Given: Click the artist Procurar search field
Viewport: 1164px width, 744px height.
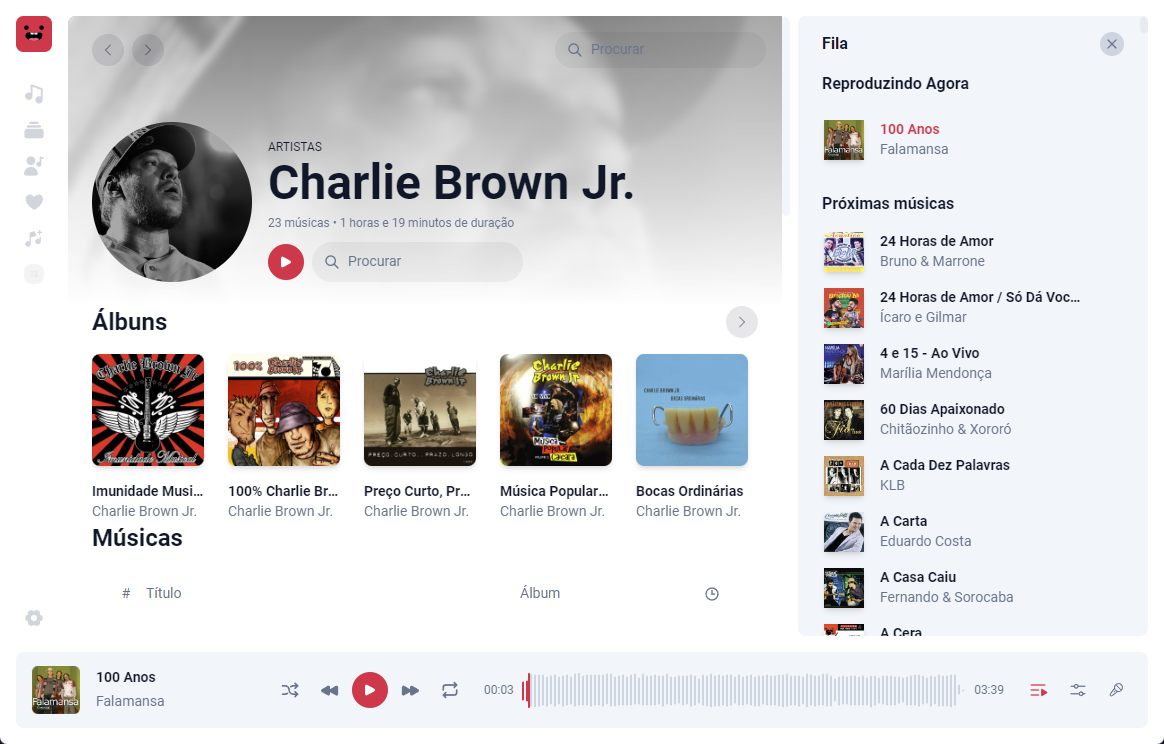Looking at the screenshot, I should point(417,262).
